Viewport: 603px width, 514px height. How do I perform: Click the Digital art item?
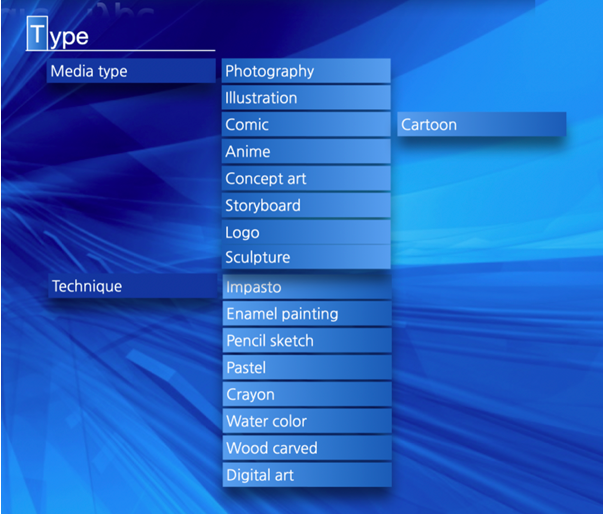pos(307,475)
